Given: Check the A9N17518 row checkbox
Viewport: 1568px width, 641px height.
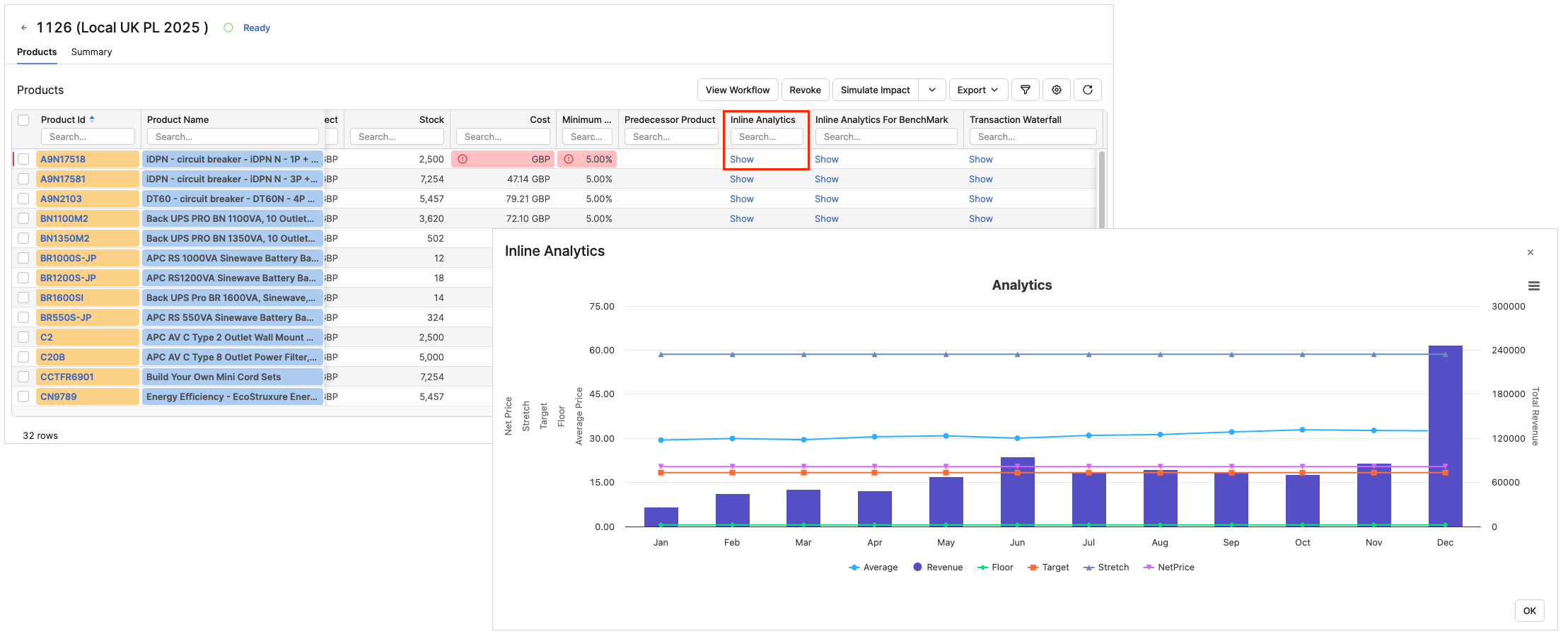Looking at the screenshot, I should (23, 159).
